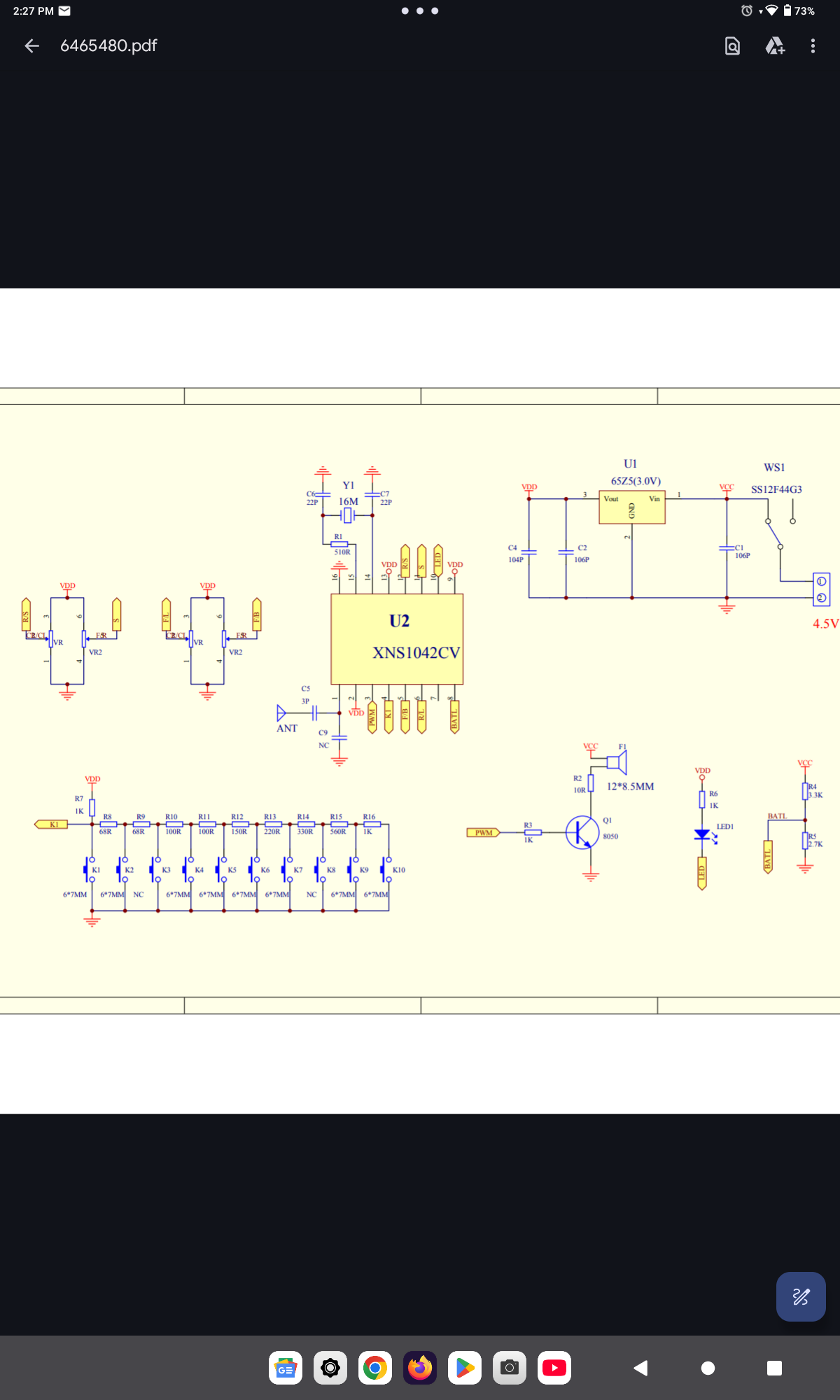
Task: Tap the Android back navigation button
Action: (640, 1368)
